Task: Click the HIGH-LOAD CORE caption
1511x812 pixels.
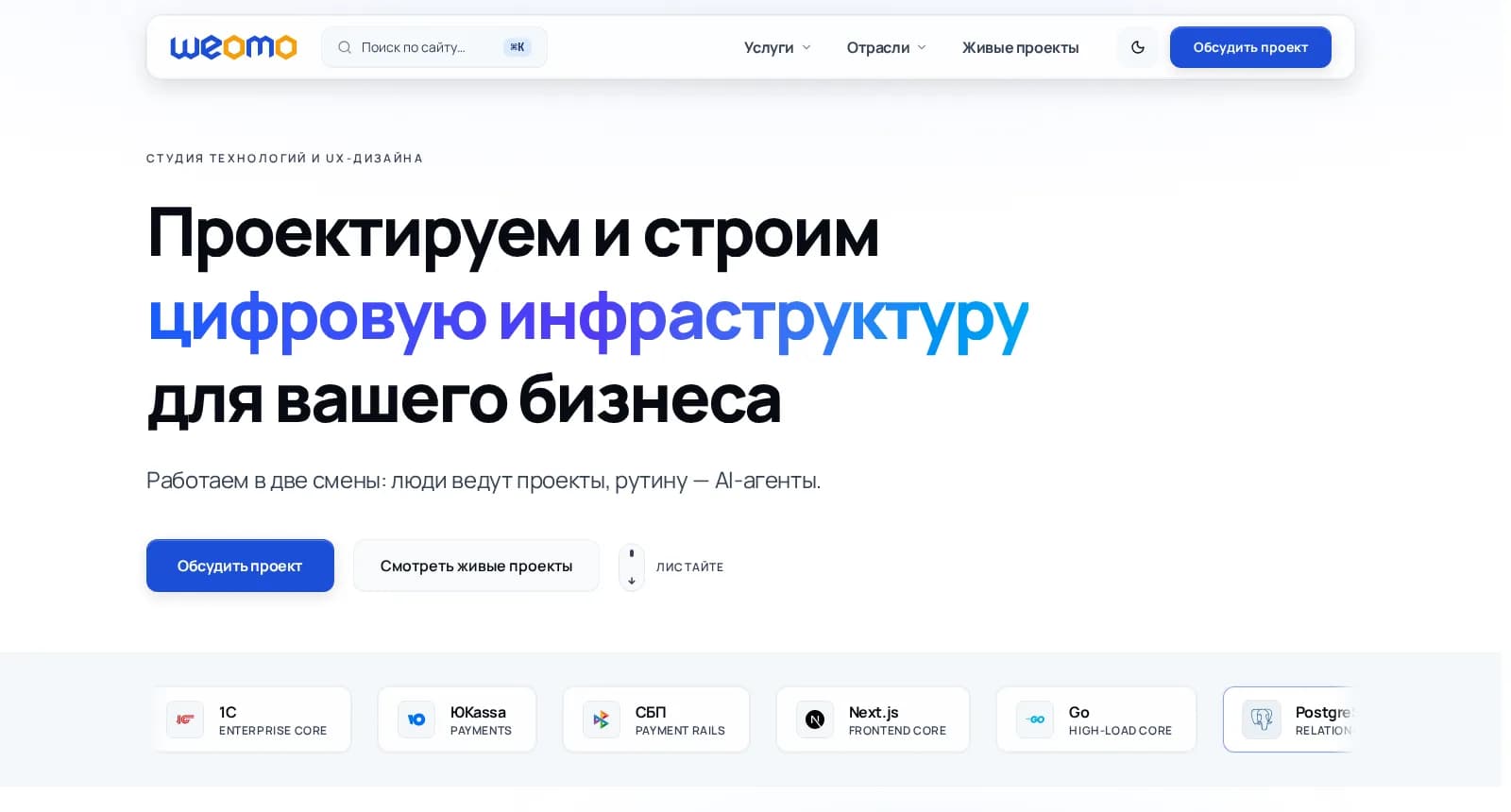Action: click(1120, 731)
